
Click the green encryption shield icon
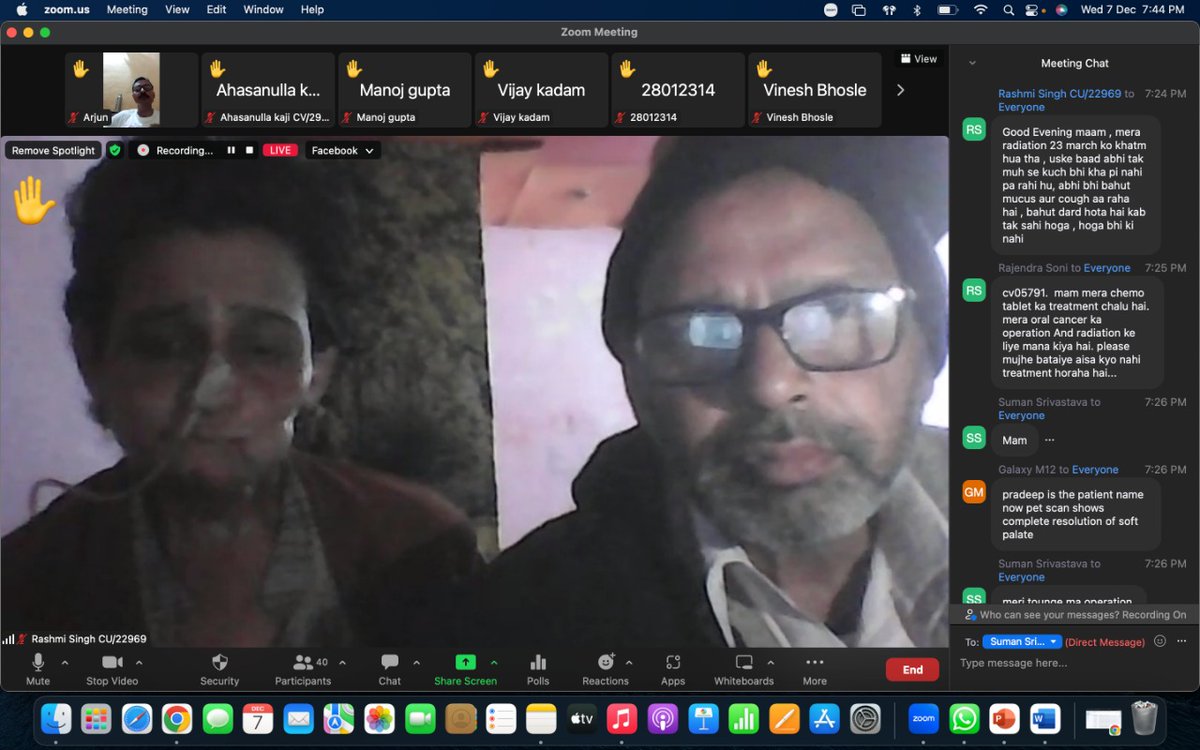click(x=115, y=150)
